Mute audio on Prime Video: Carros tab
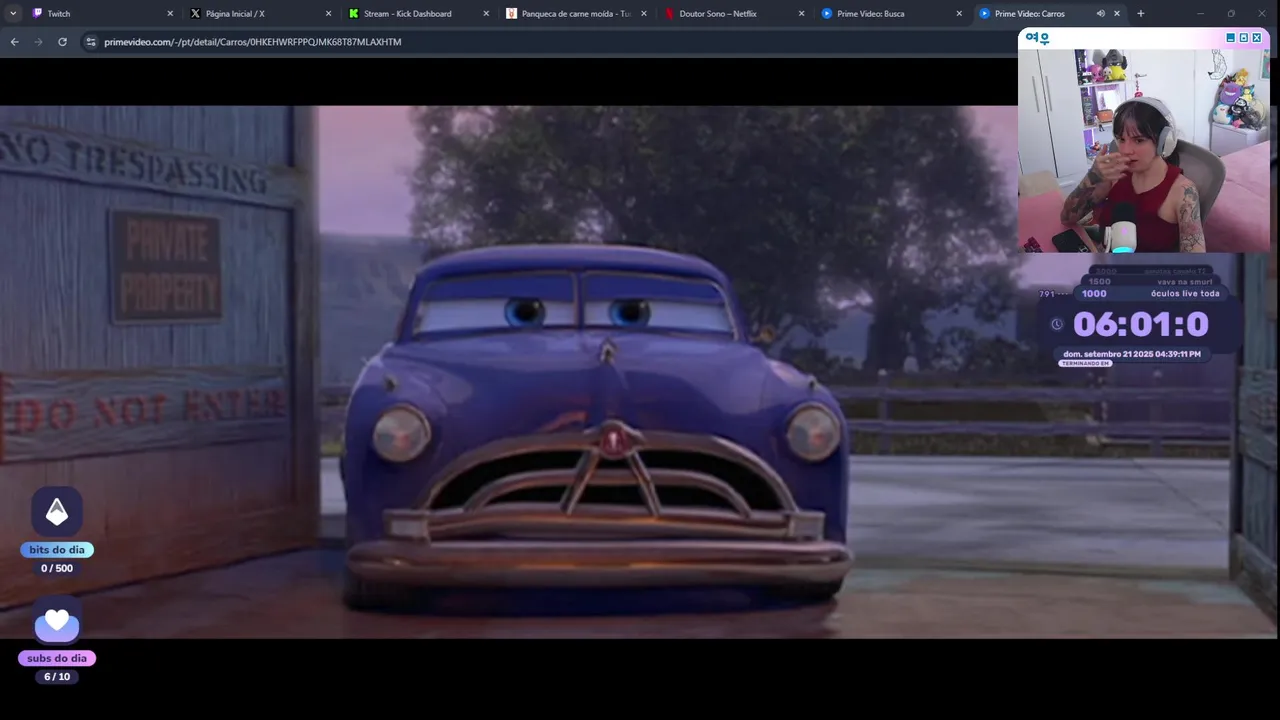Viewport: 1280px width, 720px height. 1100,14
